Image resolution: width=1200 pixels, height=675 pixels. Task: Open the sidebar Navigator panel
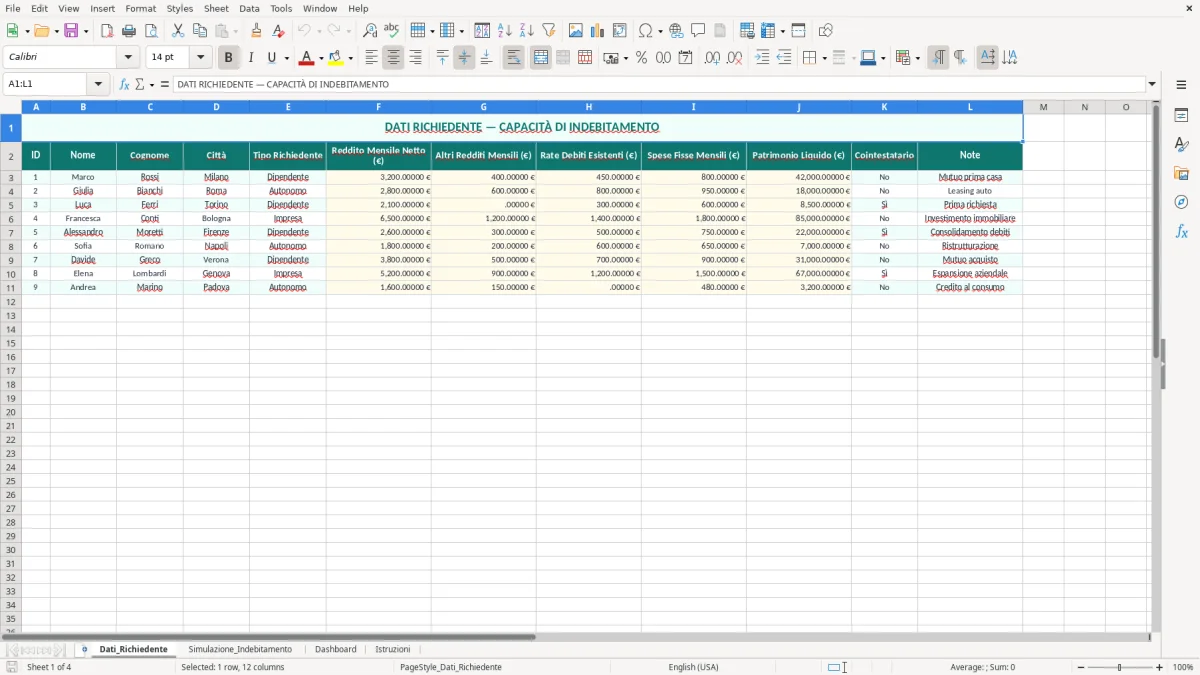pyautogui.click(x=1181, y=203)
